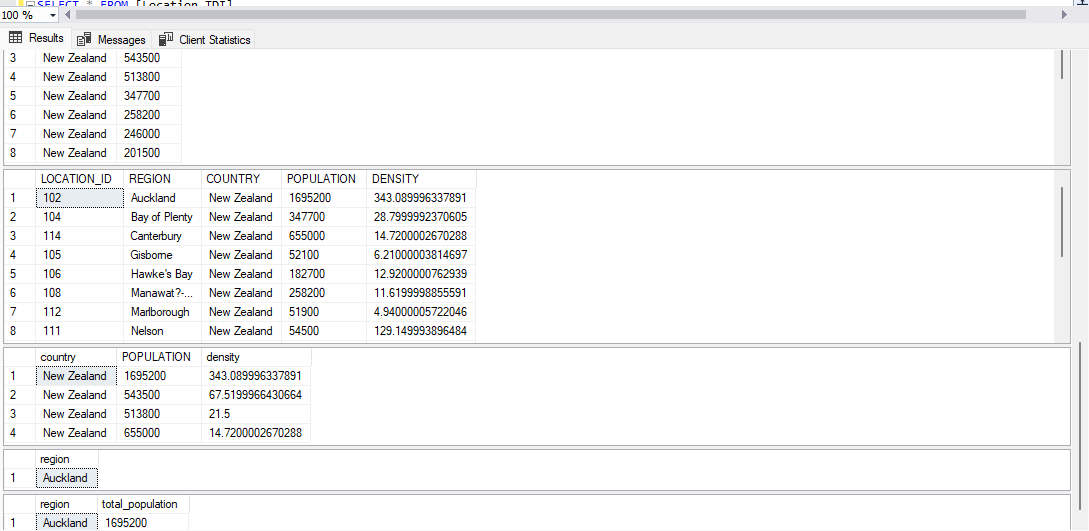The width and height of the screenshot is (1089, 531).
Task: Select the value 513800 in the top grid
Action: click(x=149, y=77)
